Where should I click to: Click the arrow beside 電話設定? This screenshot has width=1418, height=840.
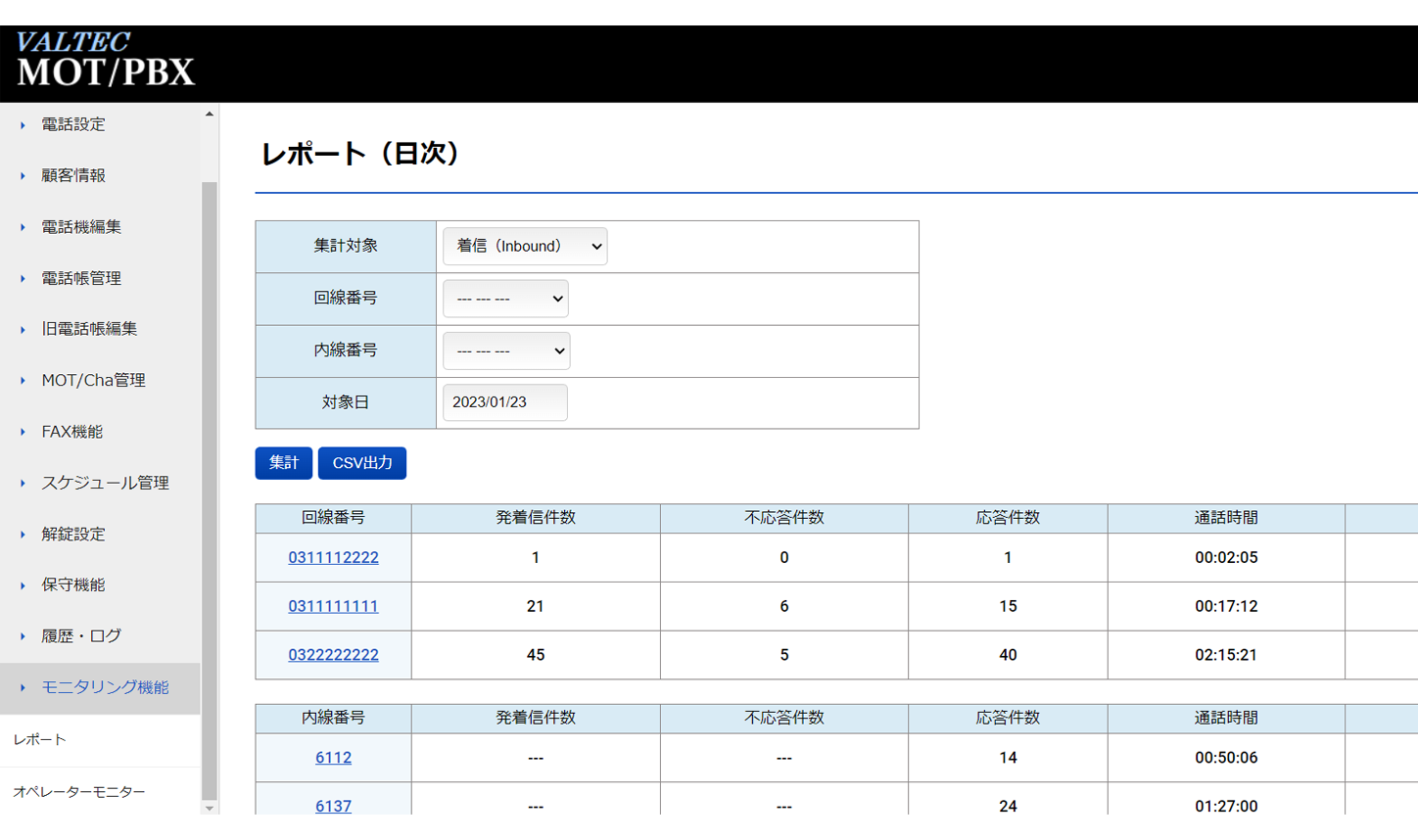23,124
